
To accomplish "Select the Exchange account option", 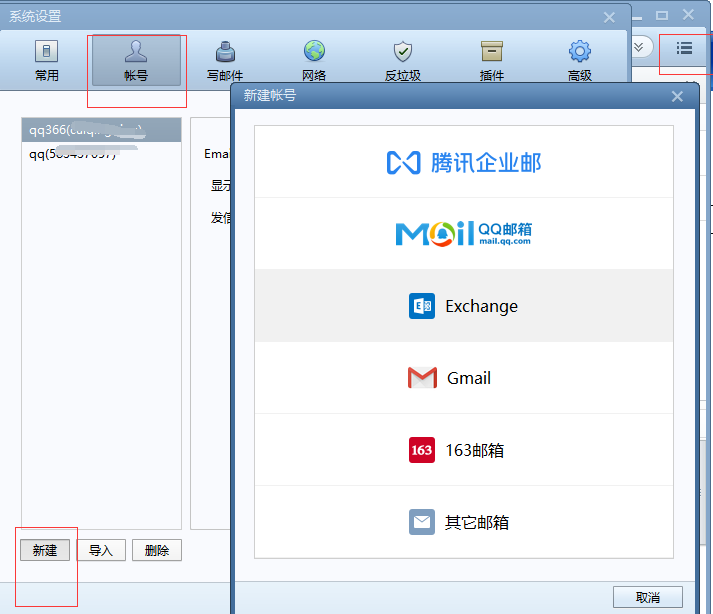I will (x=464, y=306).
